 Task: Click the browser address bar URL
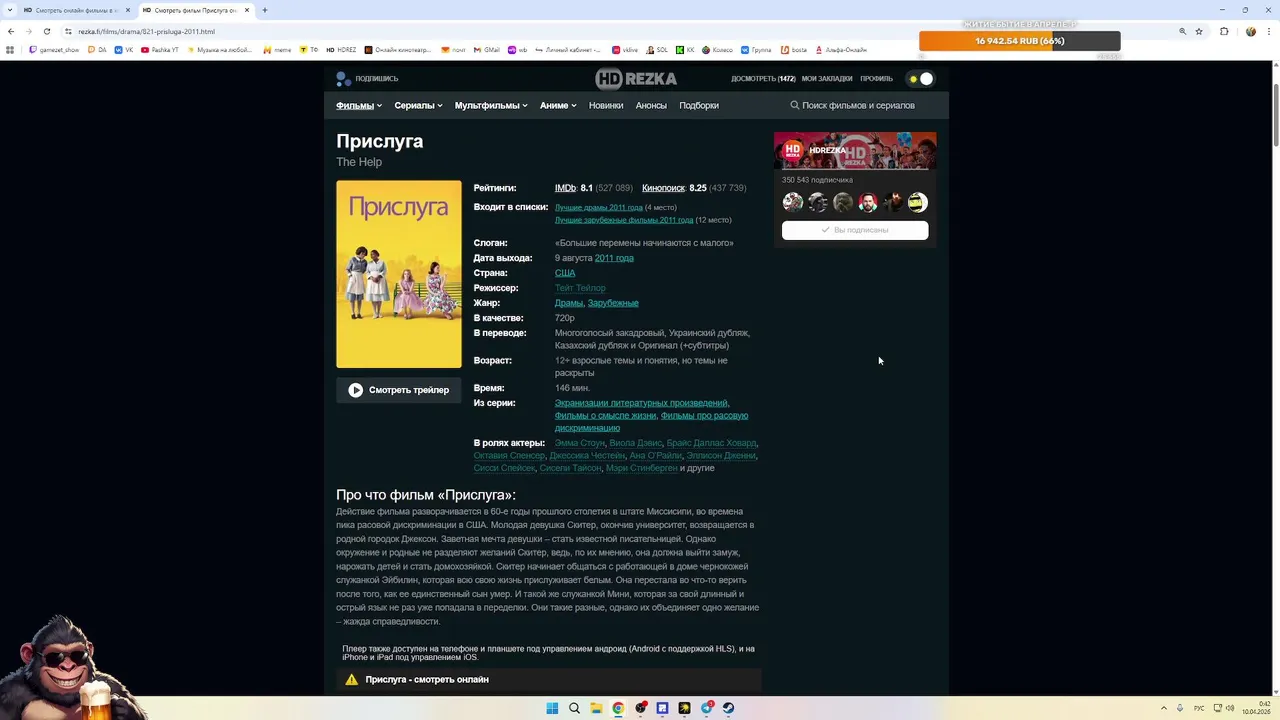pyautogui.click(x=146, y=31)
